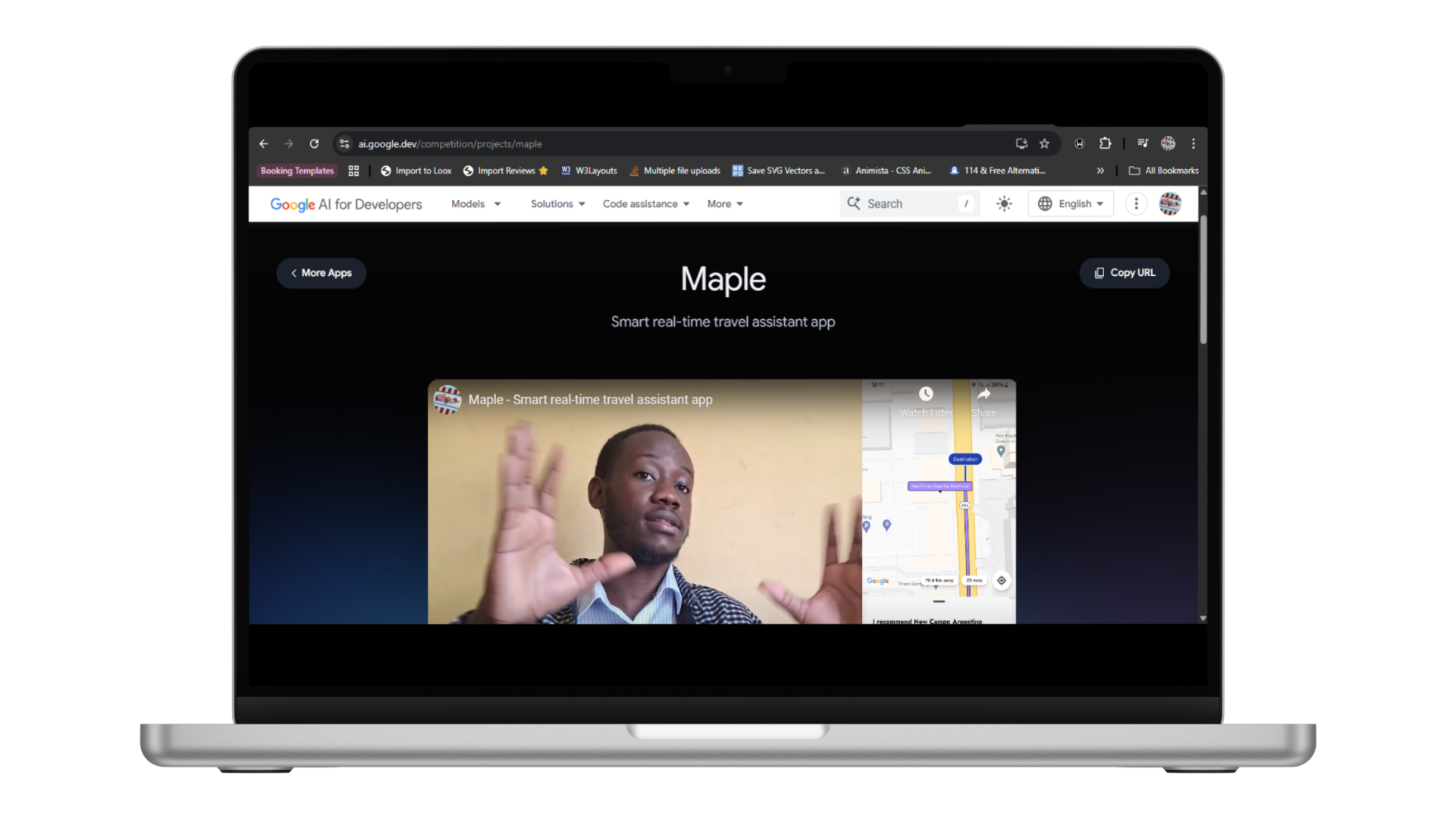Click the Watch Later clock icon on video
Screen dimensions: 1456x819
[x=926, y=394]
